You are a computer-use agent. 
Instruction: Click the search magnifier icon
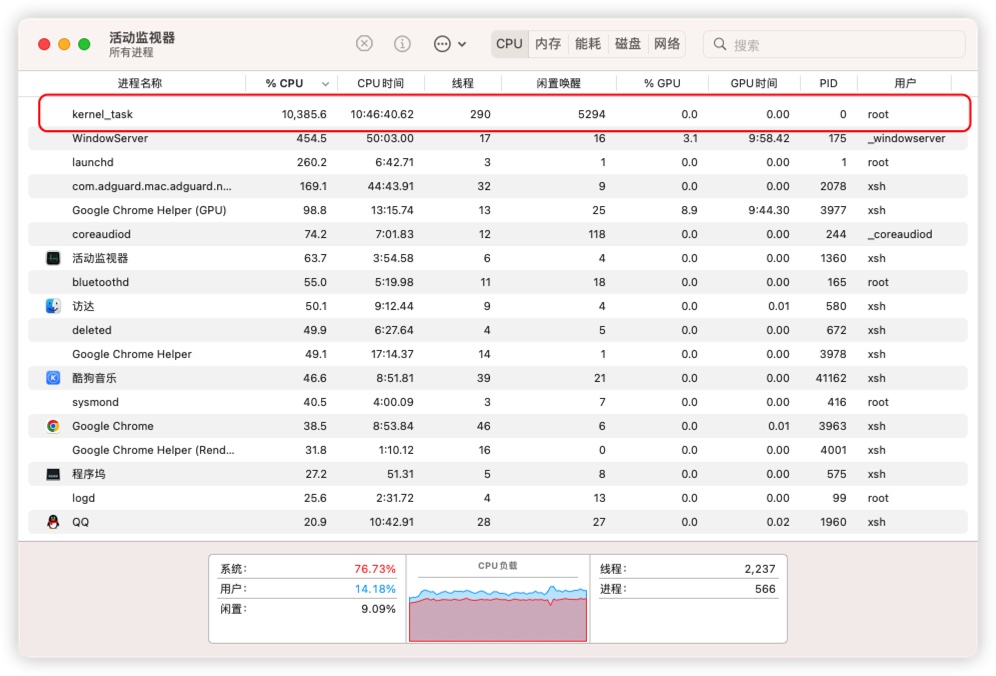pos(721,45)
